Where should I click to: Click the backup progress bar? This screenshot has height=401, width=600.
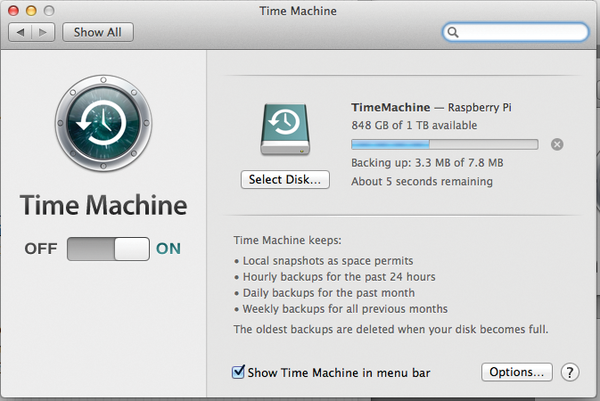click(445, 144)
